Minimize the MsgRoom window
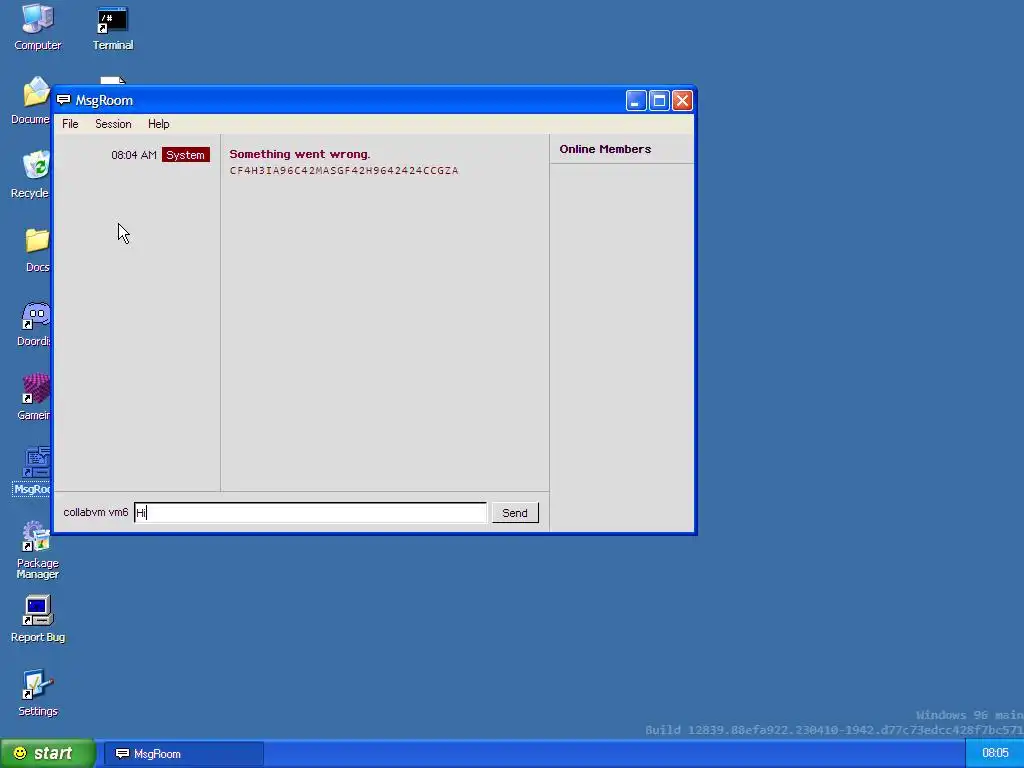 tap(636, 101)
